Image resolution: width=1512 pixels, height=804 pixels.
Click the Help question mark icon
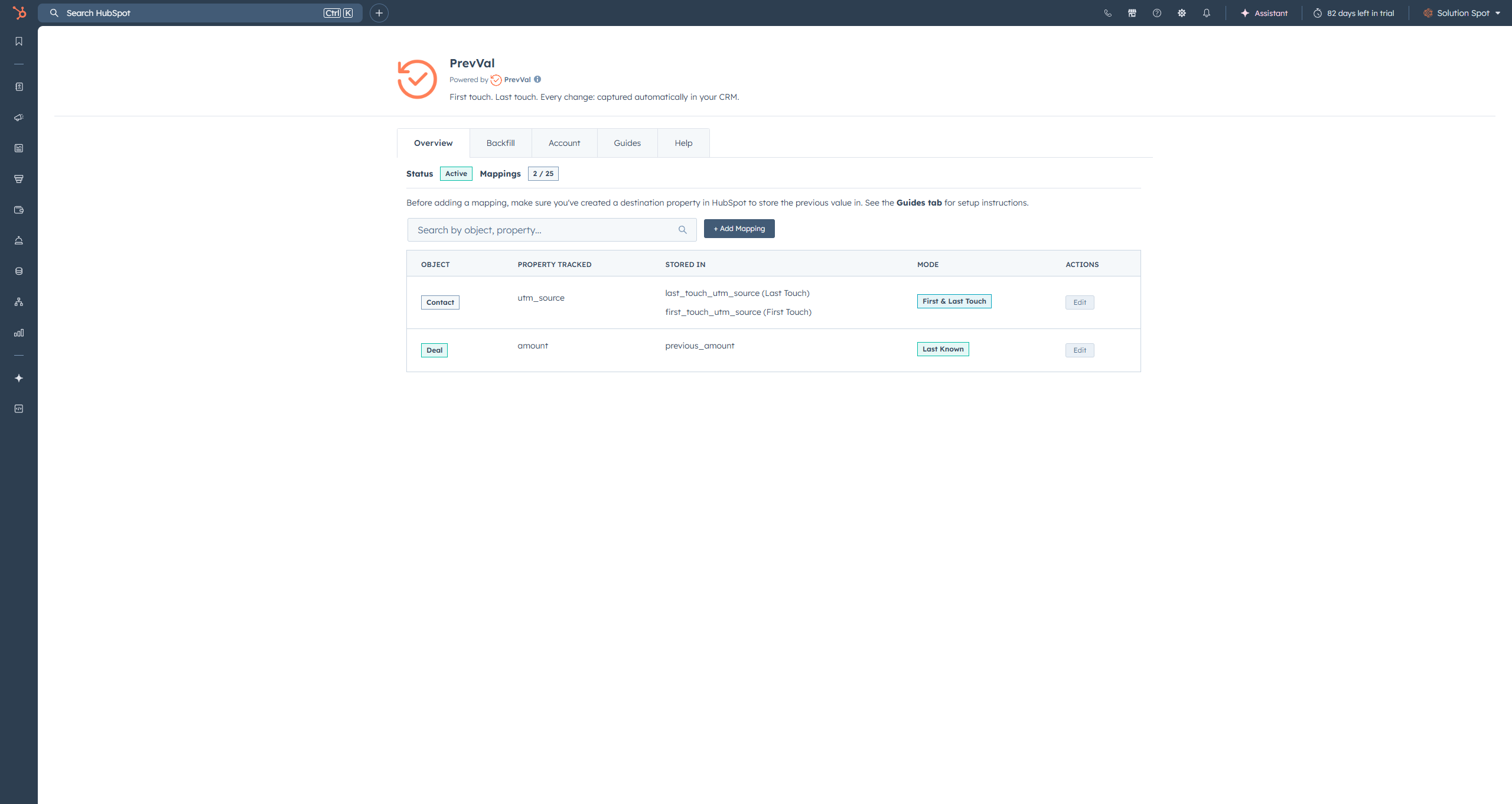coord(1157,13)
